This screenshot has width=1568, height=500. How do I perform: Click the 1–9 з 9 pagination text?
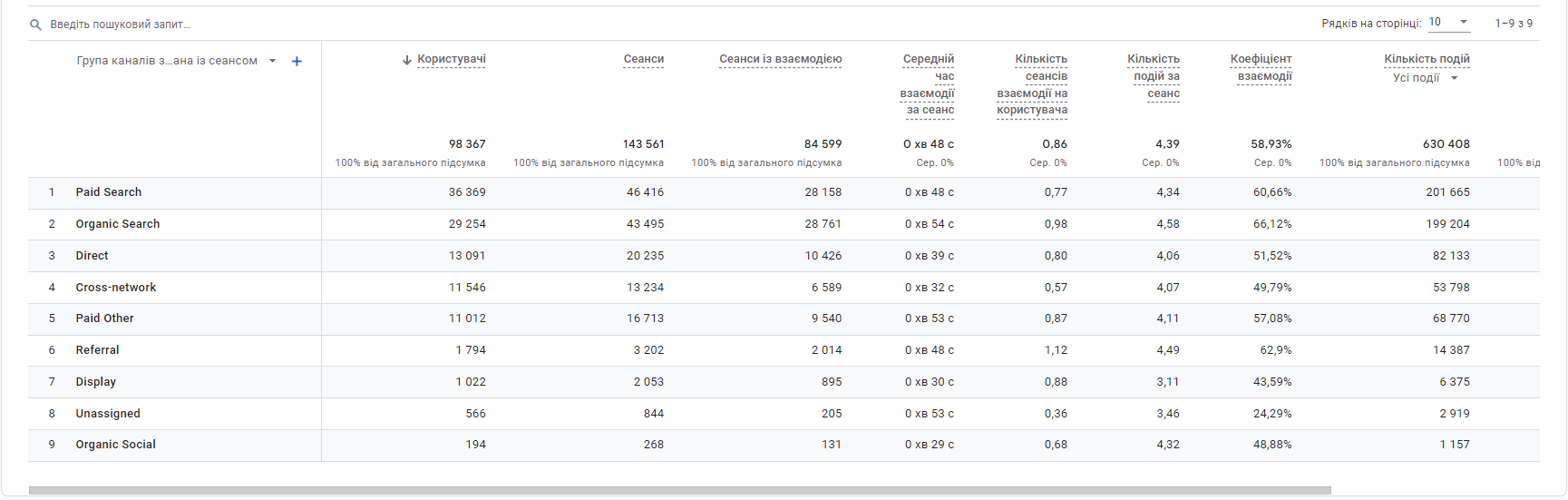click(x=1514, y=24)
